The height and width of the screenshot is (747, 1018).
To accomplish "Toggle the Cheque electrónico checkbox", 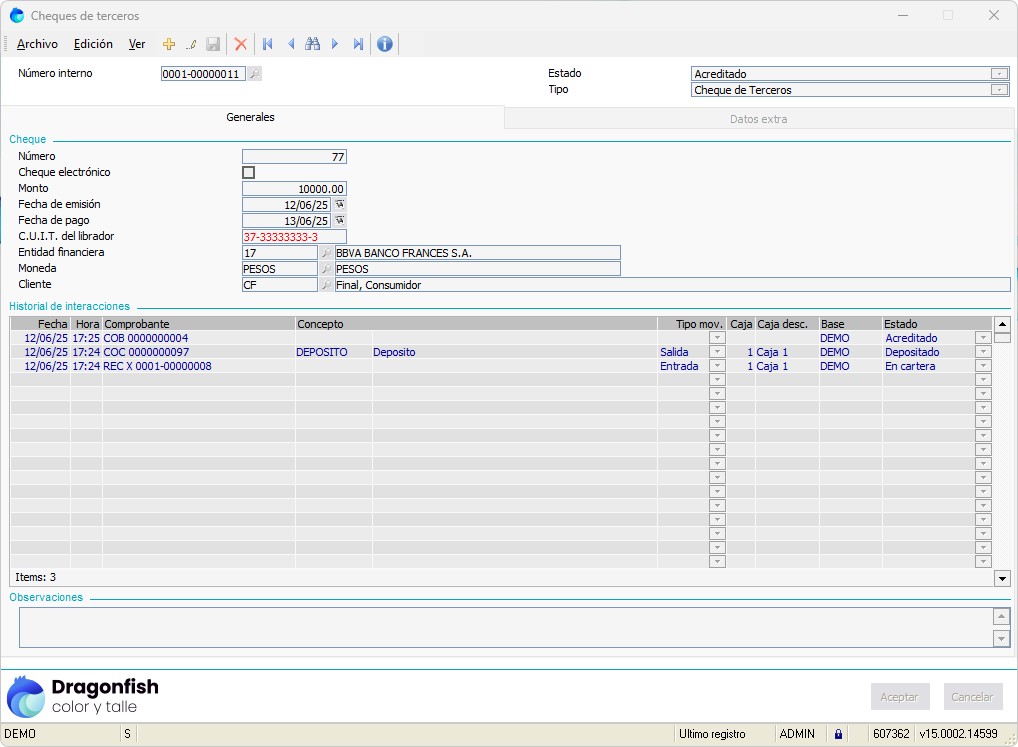I will tap(249, 172).
